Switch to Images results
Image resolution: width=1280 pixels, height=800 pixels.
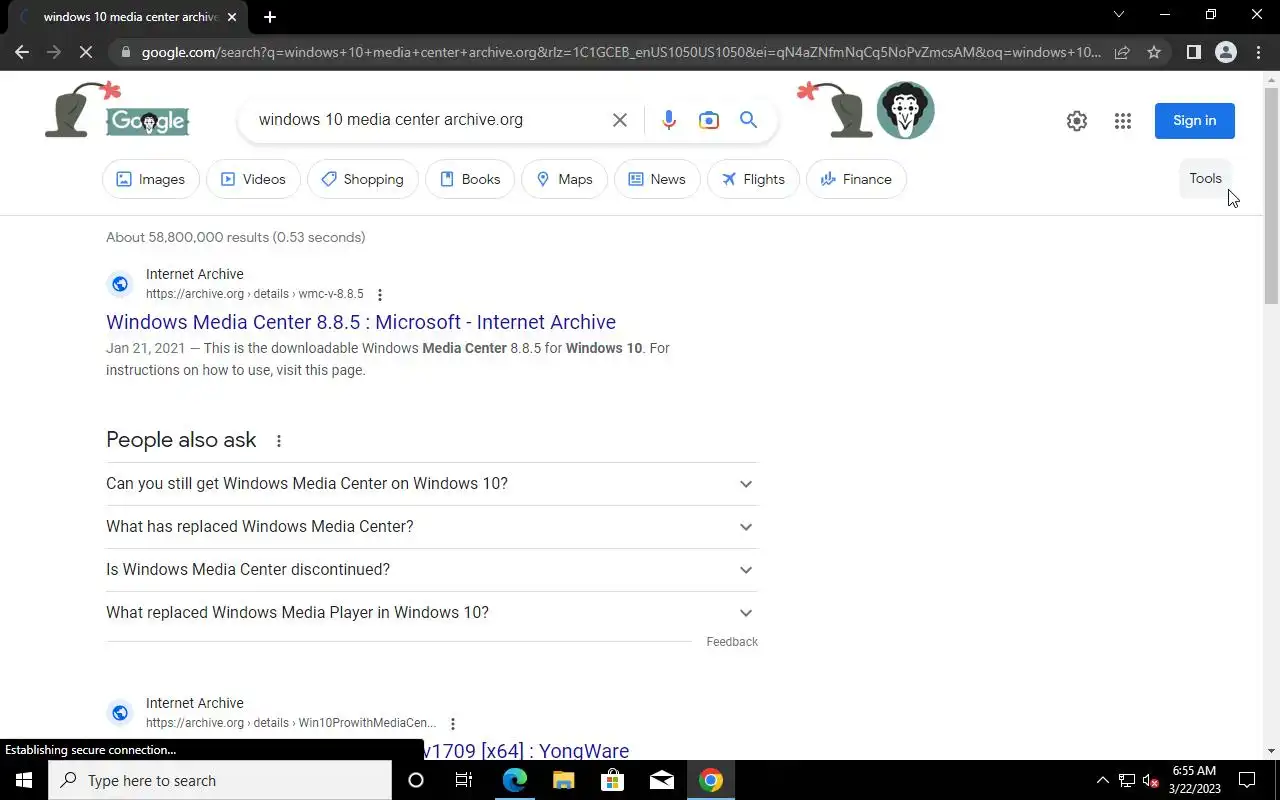tap(151, 179)
